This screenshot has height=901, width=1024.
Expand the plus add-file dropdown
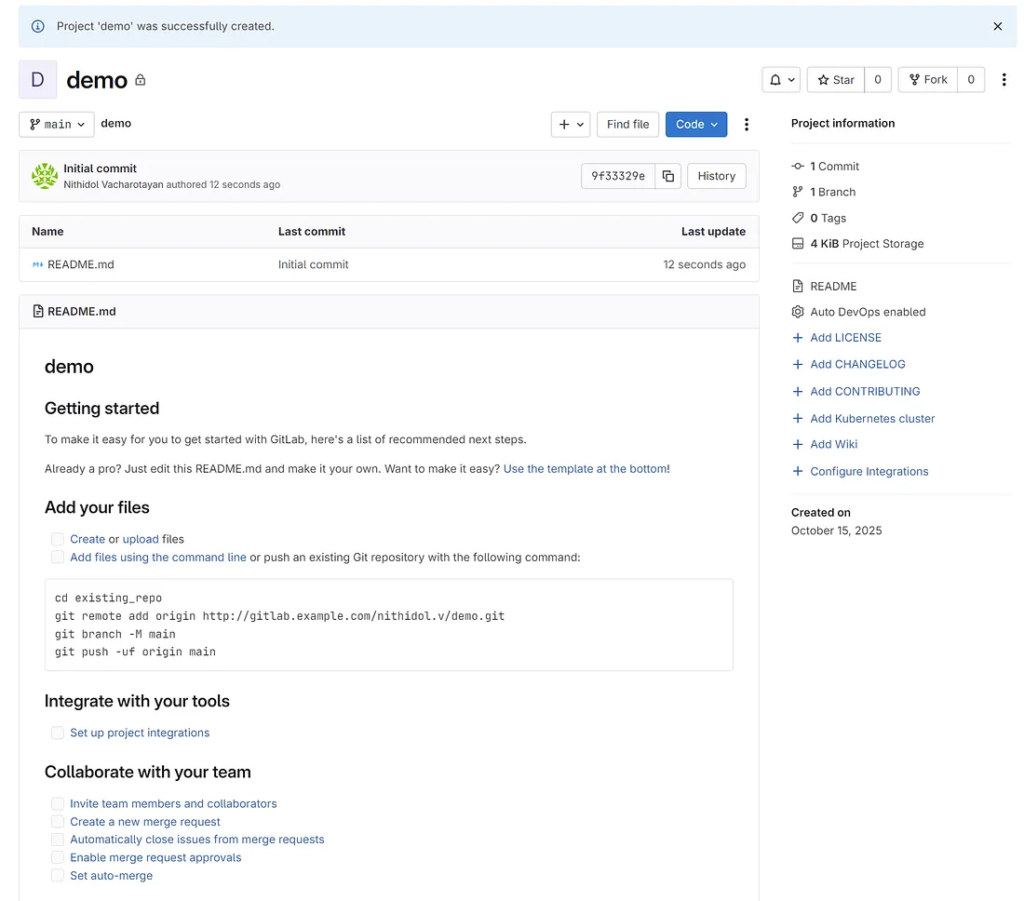tap(571, 124)
